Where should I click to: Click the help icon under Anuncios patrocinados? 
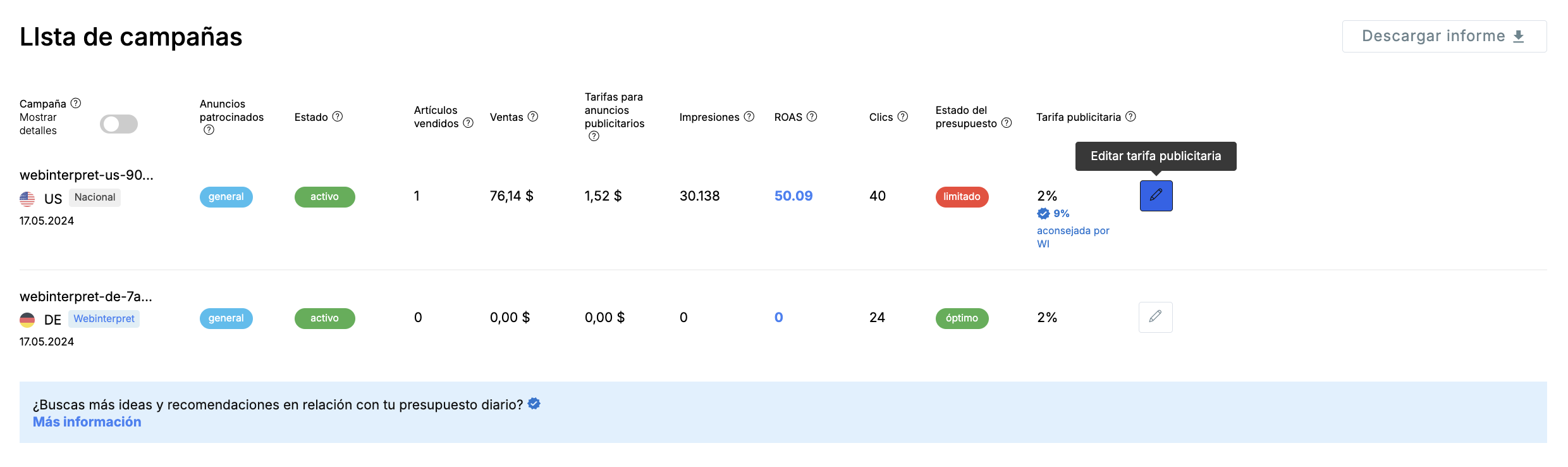click(209, 130)
